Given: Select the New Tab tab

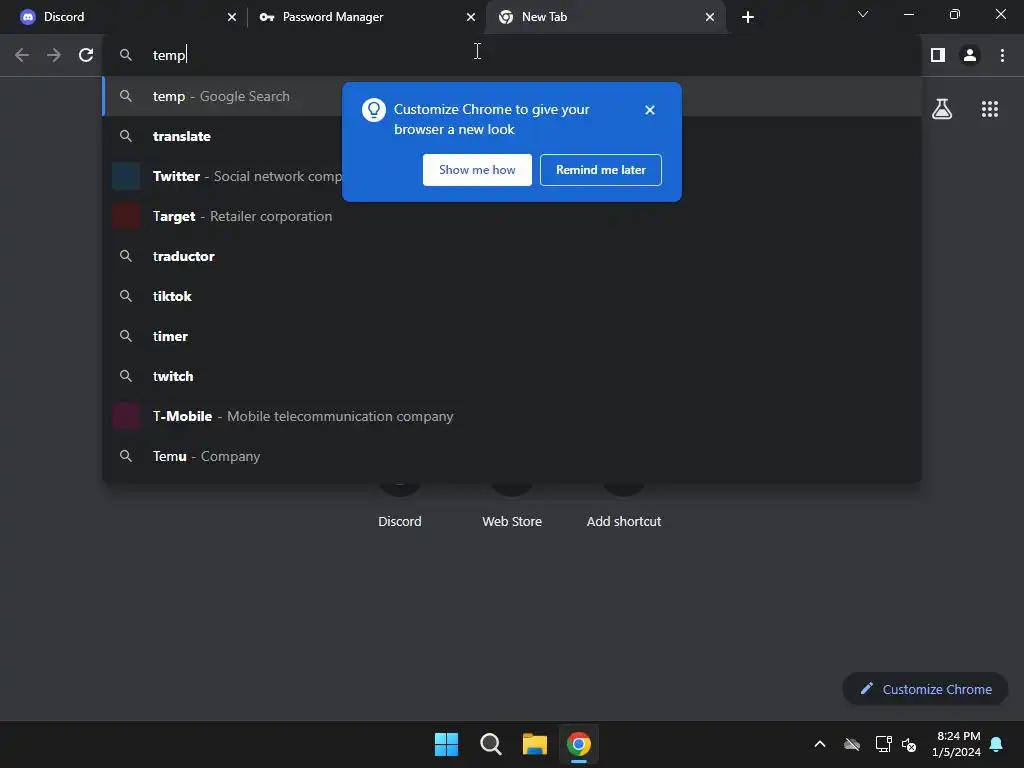Looking at the screenshot, I should [605, 17].
